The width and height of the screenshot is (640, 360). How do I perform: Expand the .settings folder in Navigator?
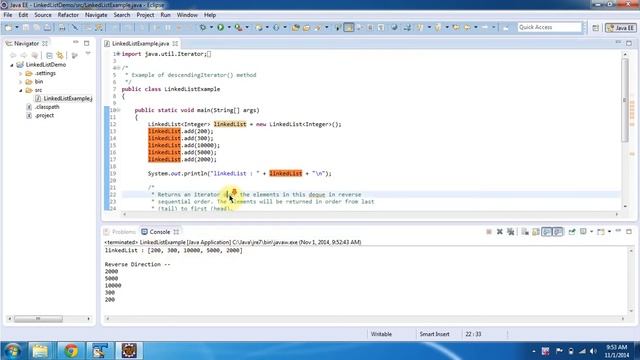point(20,73)
